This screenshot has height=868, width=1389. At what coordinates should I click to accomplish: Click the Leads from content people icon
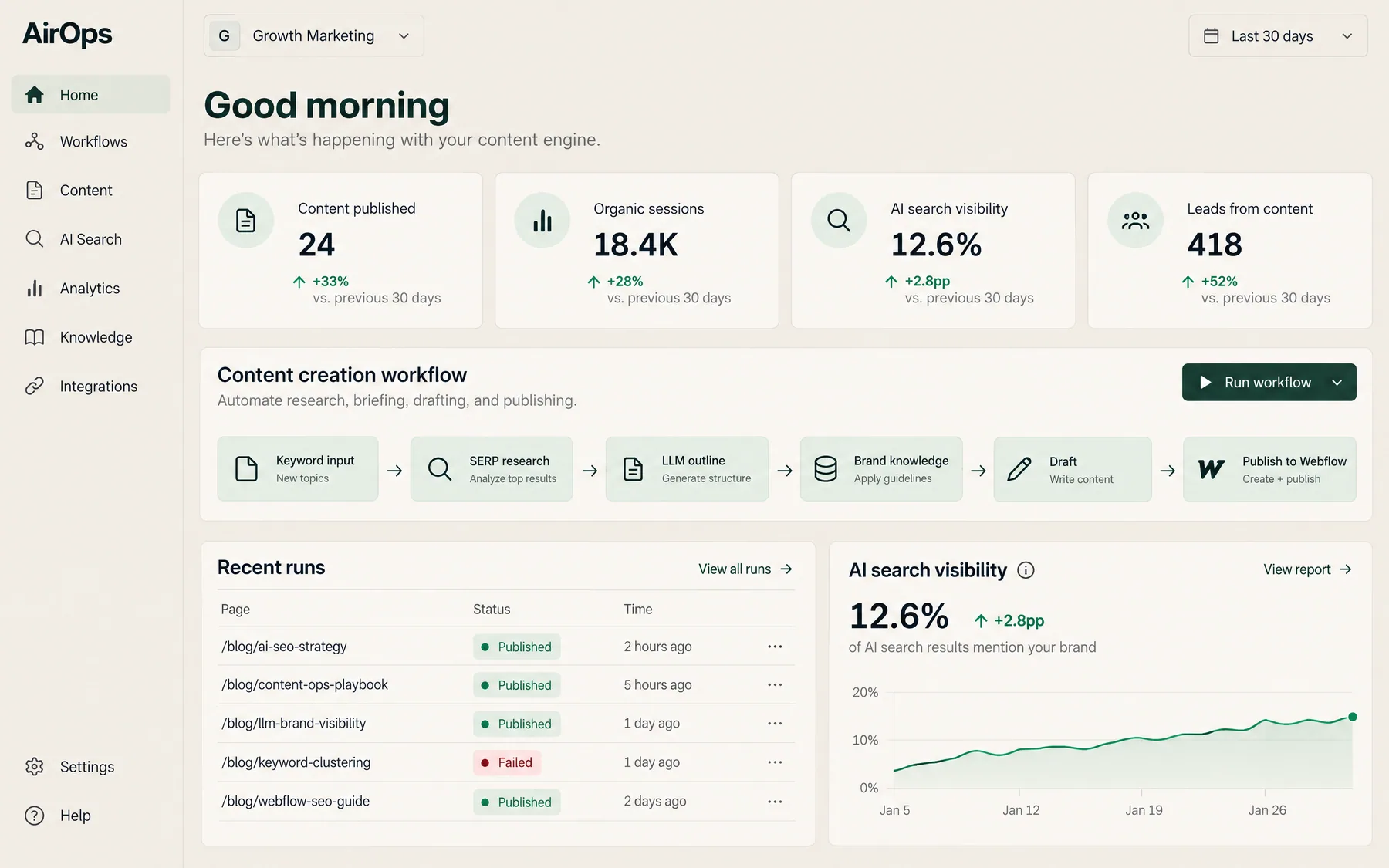pyautogui.click(x=1135, y=220)
